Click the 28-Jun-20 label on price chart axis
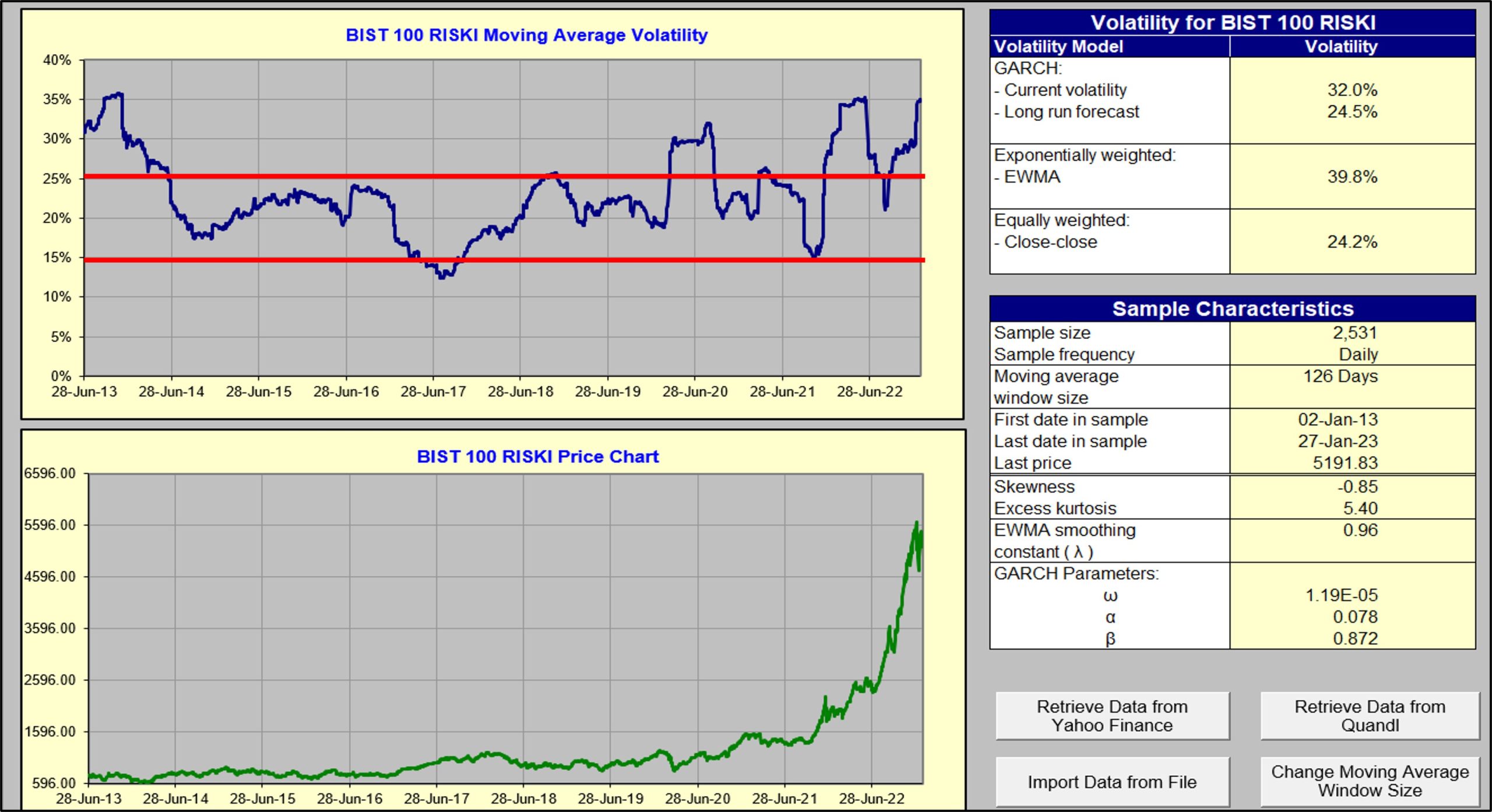 tap(698, 798)
